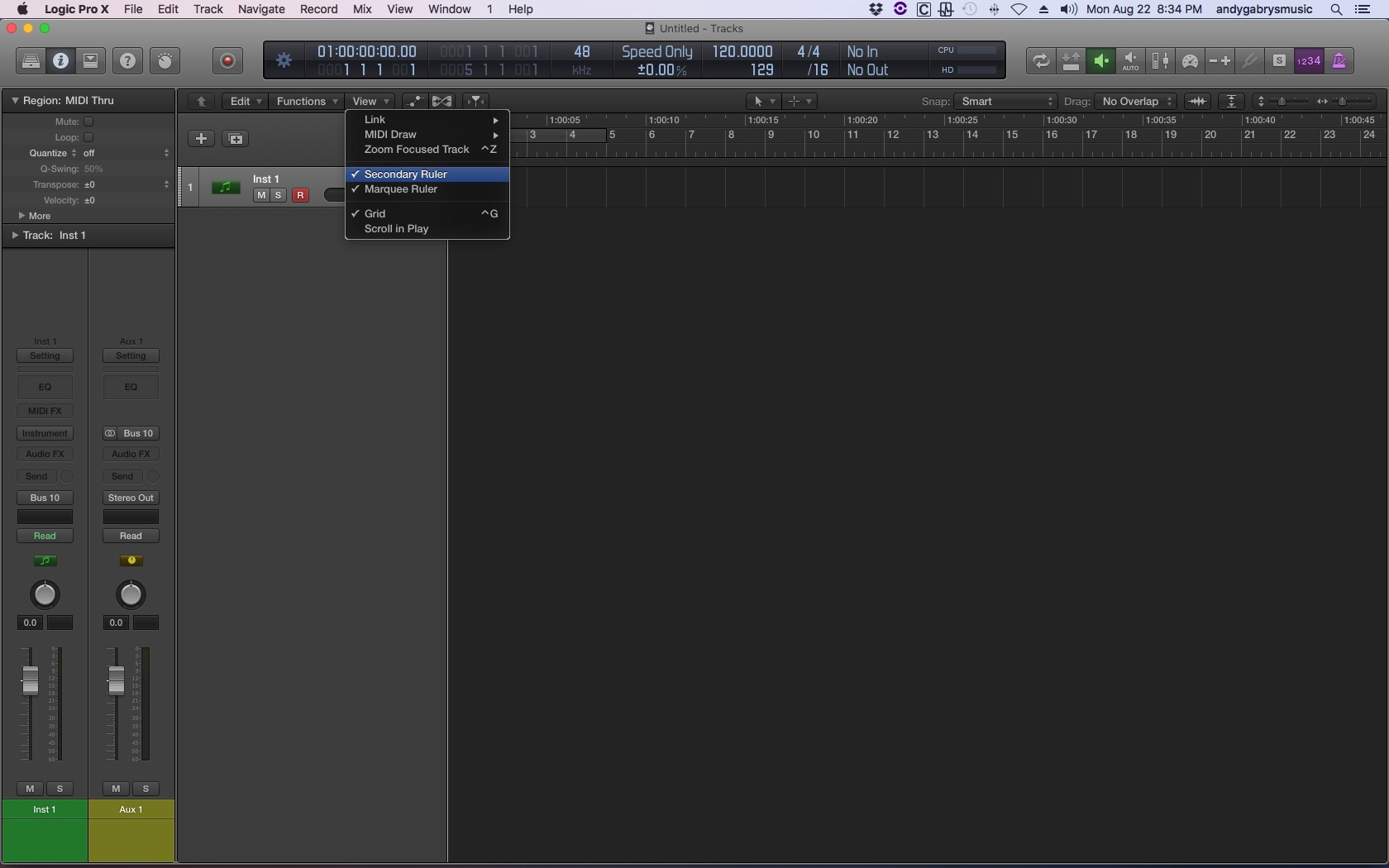
Task: Toggle the Flex view icon
Action: coord(442,101)
